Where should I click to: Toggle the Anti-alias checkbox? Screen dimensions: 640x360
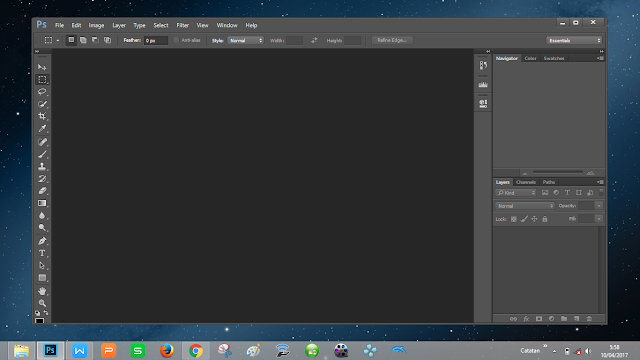coord(176,40)
